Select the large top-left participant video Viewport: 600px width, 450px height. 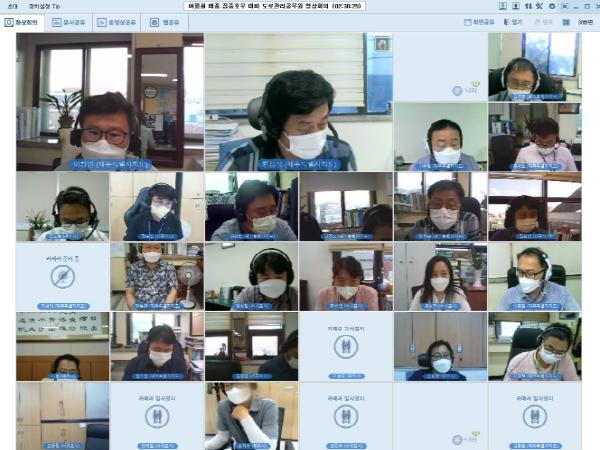110,102
